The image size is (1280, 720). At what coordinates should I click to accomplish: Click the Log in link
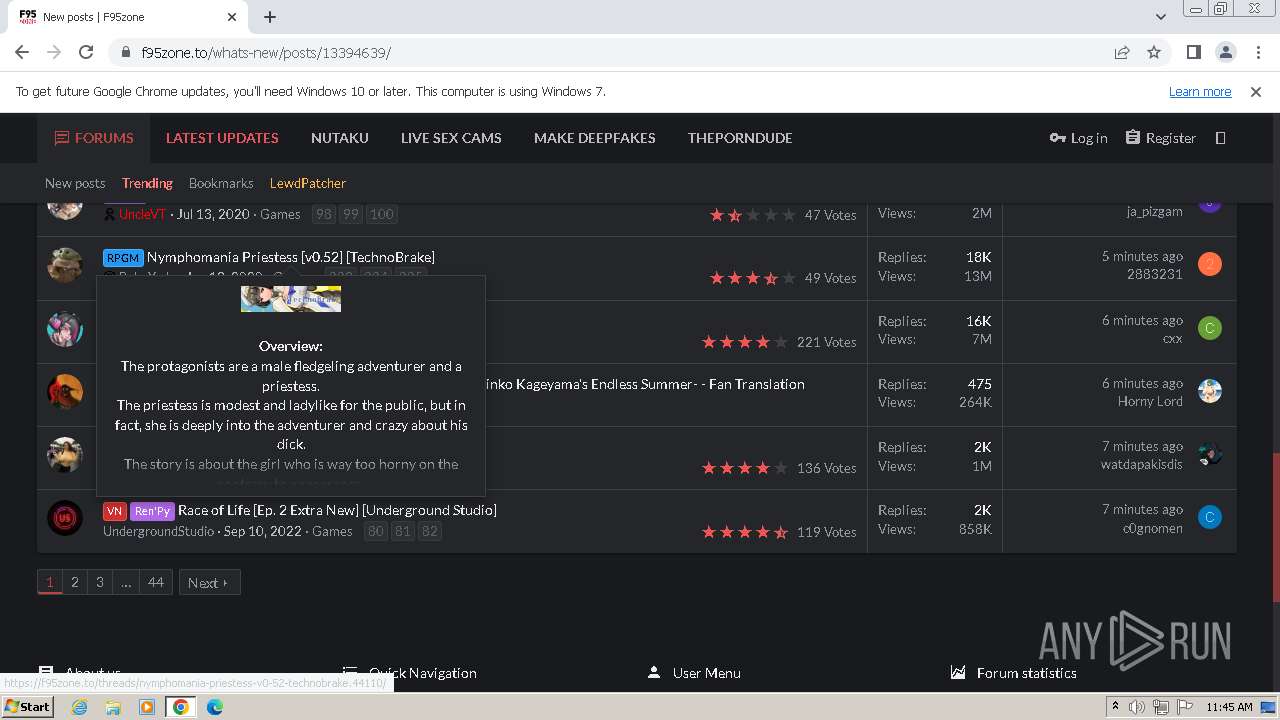click(1078, 138)
